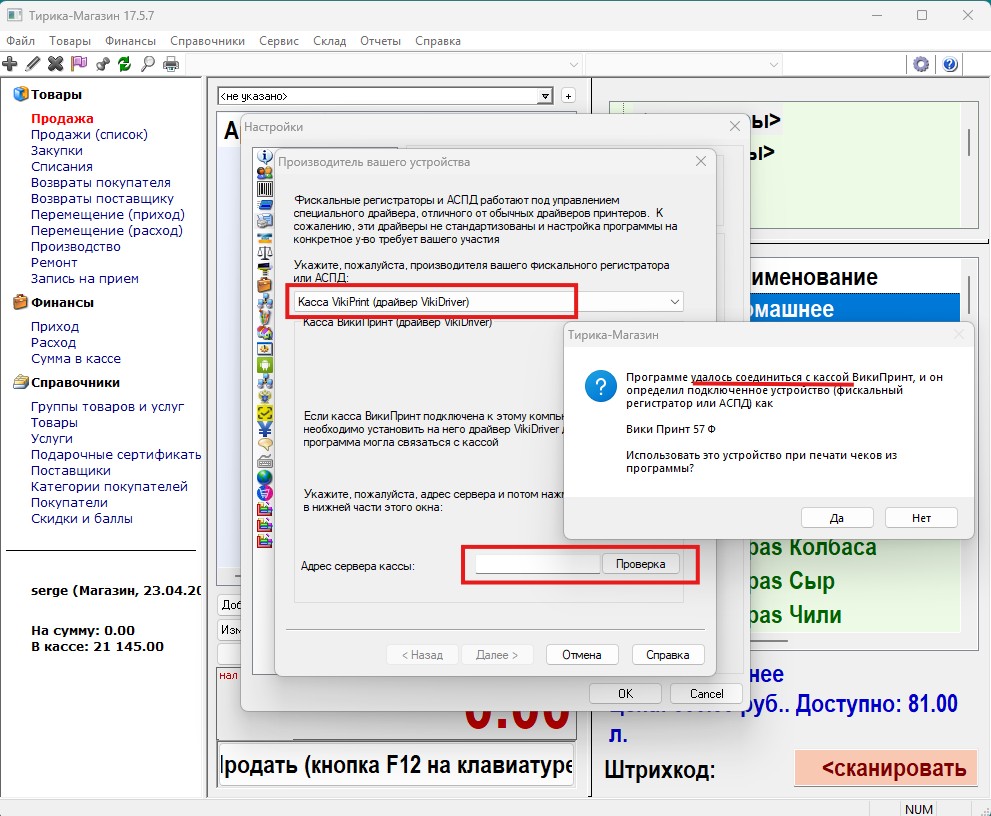This screenshot has width=991, height=816.
Task: Click the Адрес сервера кассы input field
Action: coord(537,565)
